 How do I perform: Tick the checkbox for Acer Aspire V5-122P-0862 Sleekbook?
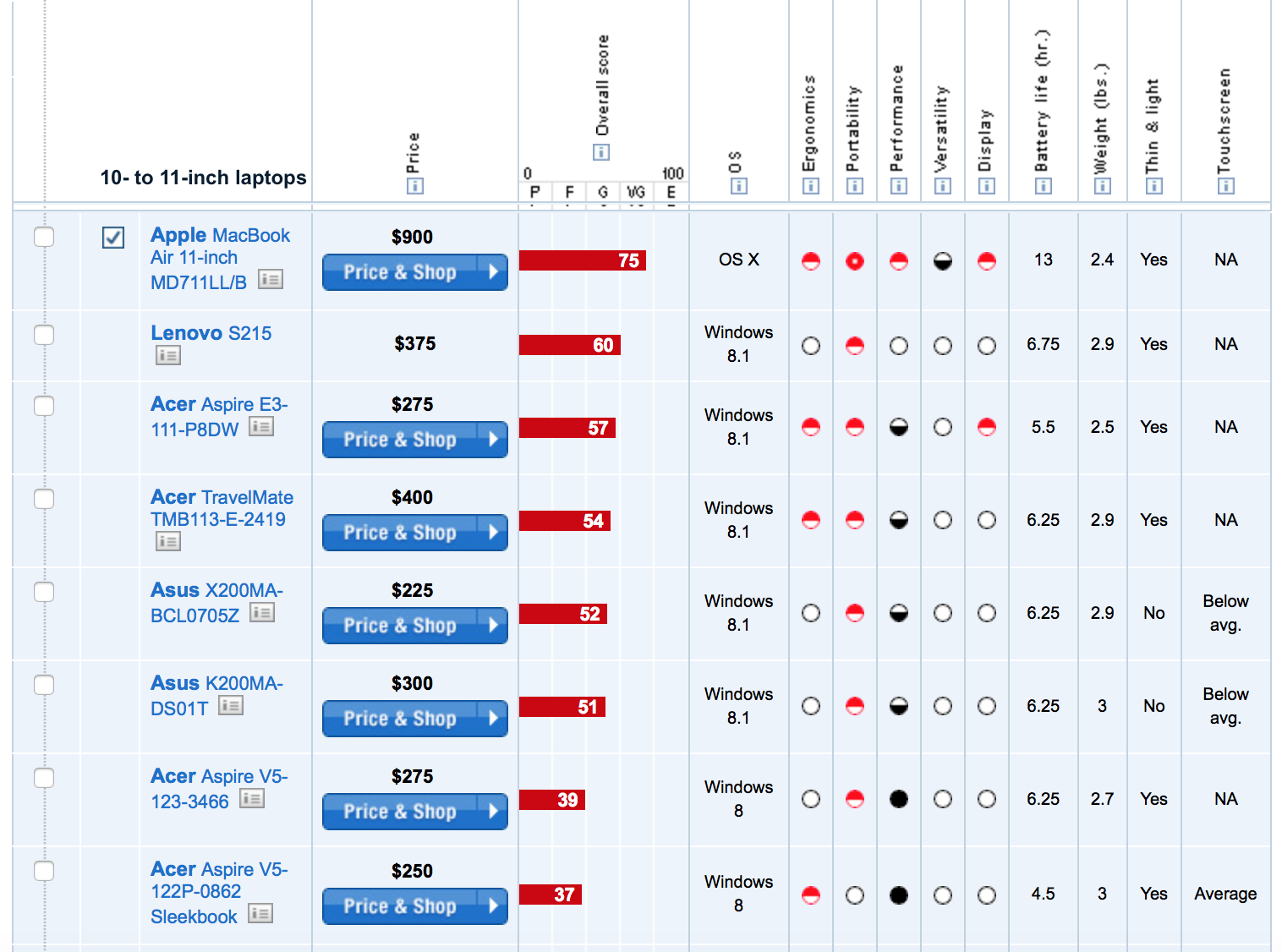coord(44,871)
